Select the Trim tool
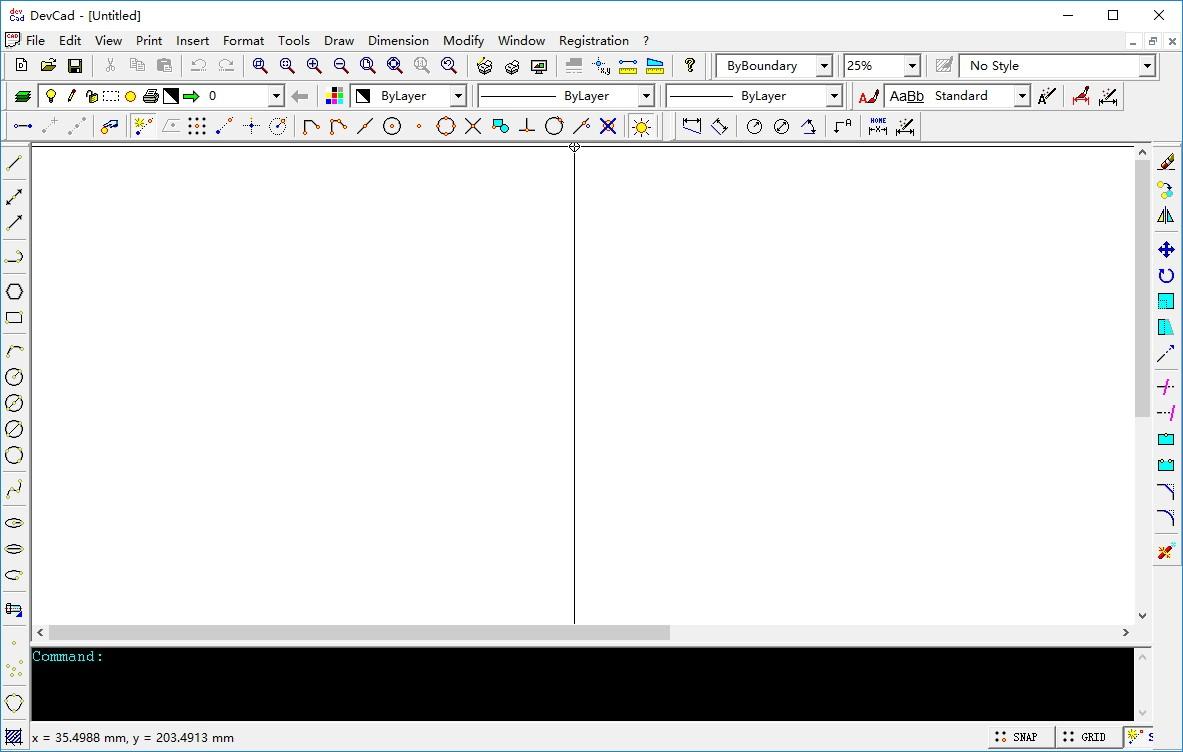 [1166, 387]
